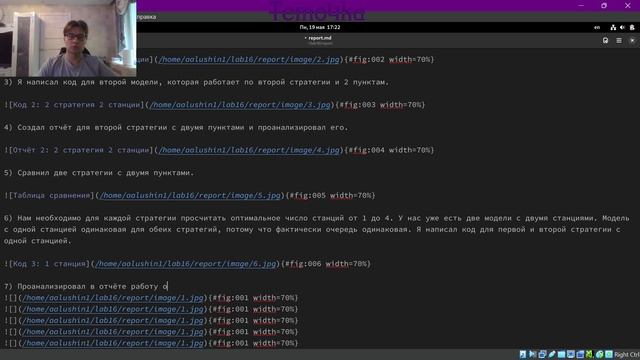Click the line '4) Создал отчёт для второй стратегии'
Viewport: 640px width, 360px height.
click(x=176, y=127)
